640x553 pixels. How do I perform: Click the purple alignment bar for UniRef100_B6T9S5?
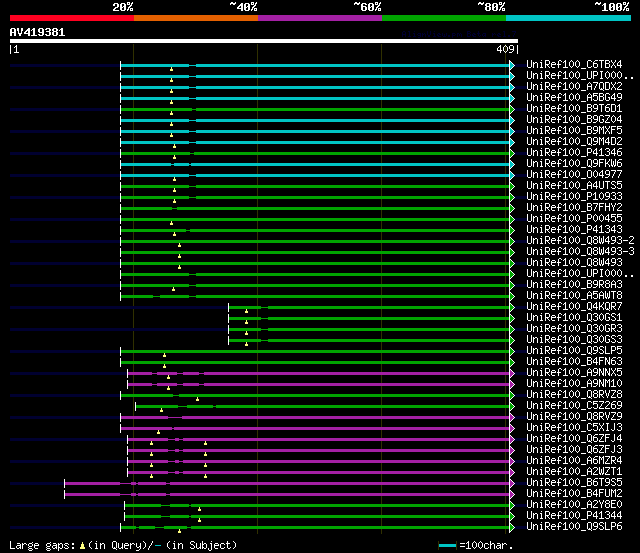pyautogui.click(x=287, y=484)
